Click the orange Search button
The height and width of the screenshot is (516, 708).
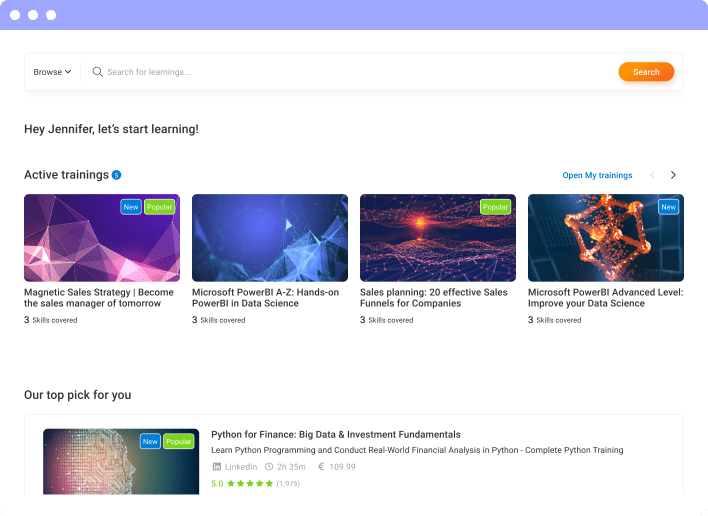[646, 72]
